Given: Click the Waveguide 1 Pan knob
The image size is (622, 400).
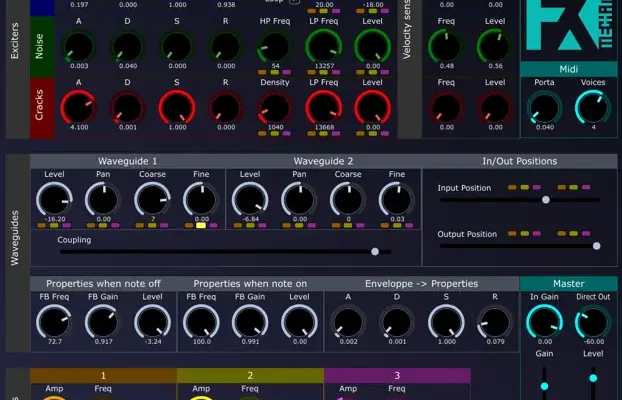Looking at the screenshot, I should [x=103, y=199].
